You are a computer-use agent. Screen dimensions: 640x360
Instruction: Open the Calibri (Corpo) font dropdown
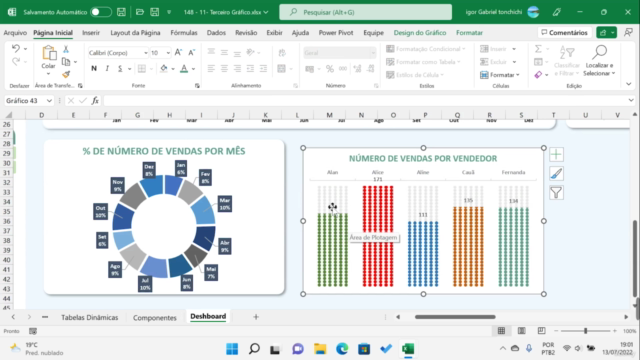(x=145, y=53)
